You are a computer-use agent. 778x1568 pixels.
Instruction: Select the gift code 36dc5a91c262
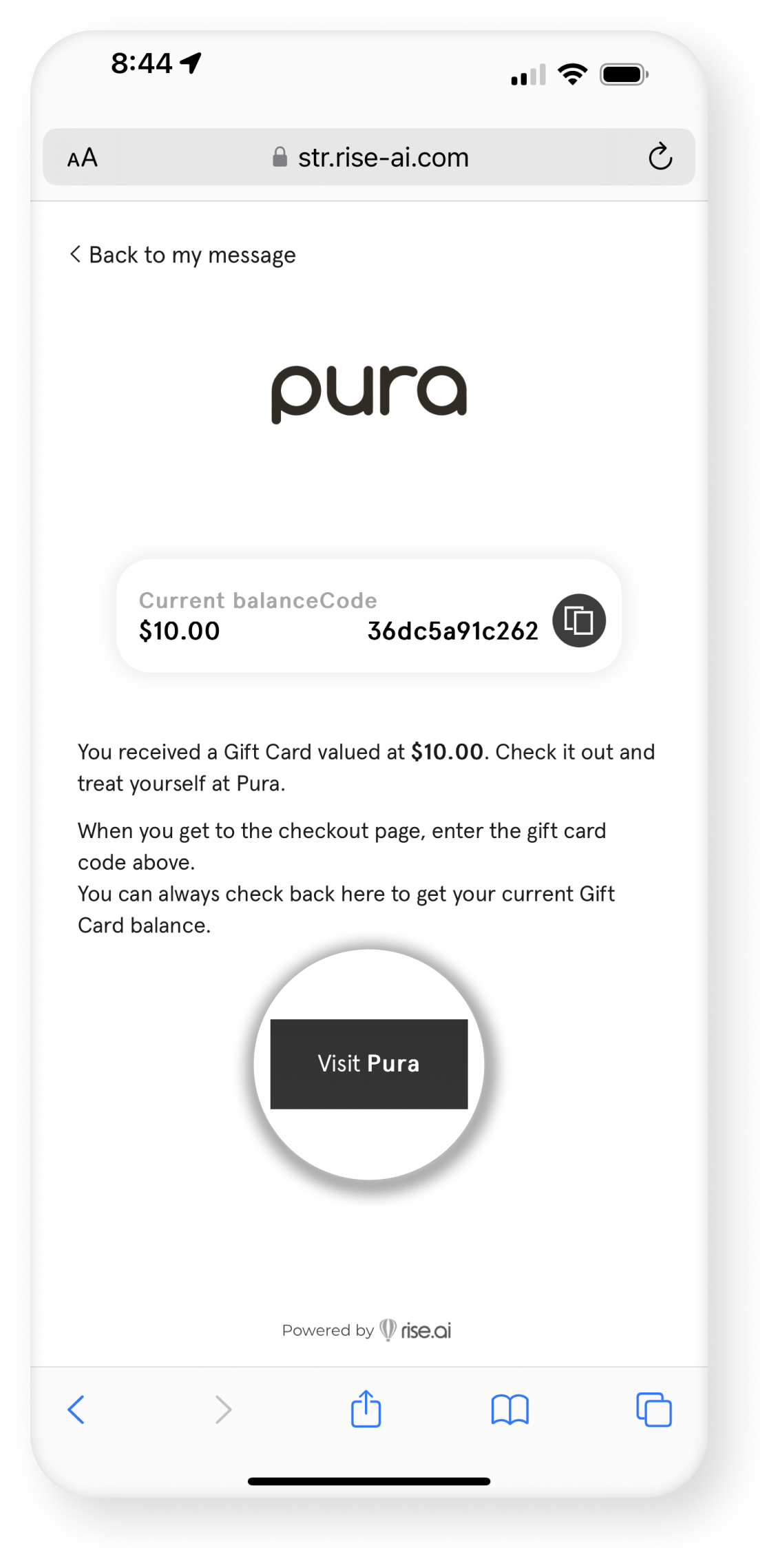click(452, 630)
